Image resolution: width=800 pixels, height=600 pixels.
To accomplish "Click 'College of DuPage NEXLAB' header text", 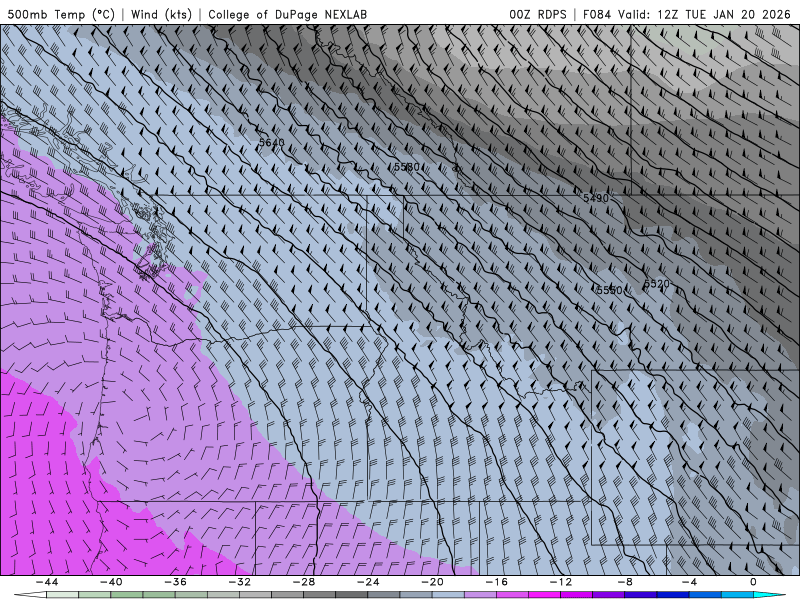I will coord(287,14).
